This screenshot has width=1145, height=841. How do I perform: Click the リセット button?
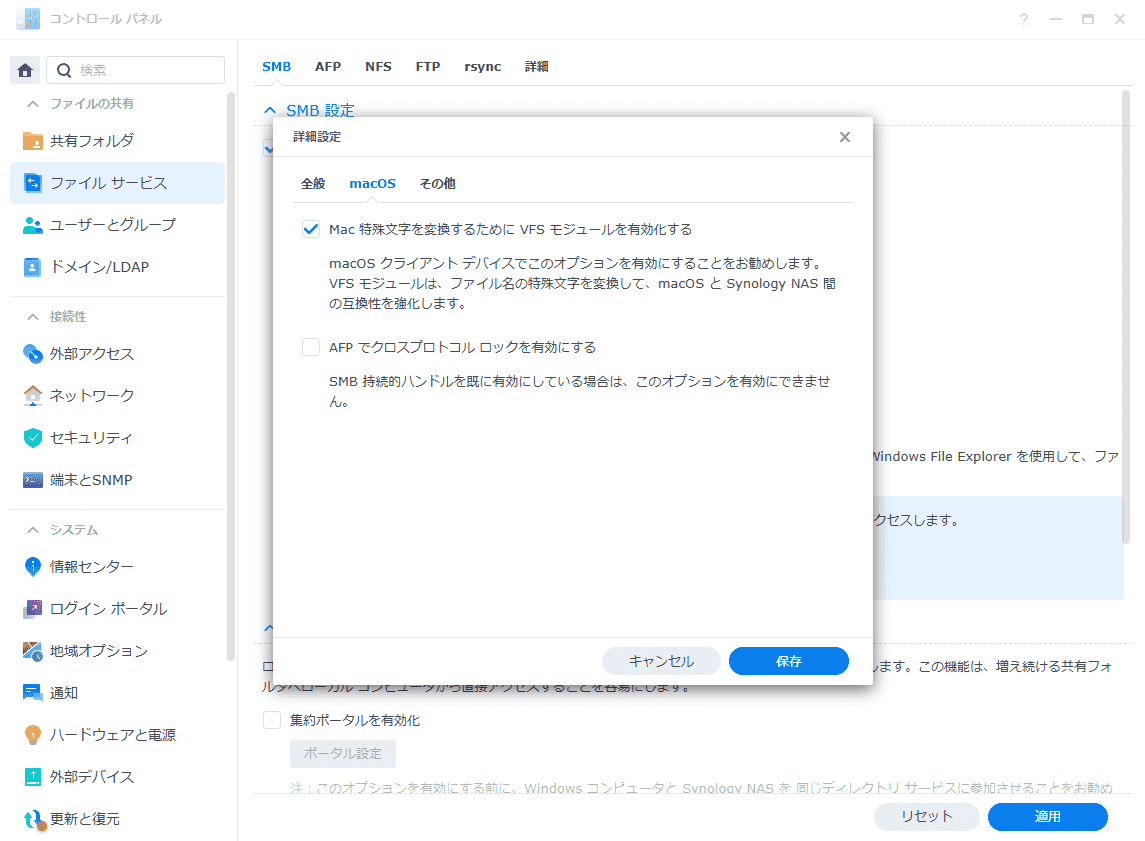[x=927, y=817]
